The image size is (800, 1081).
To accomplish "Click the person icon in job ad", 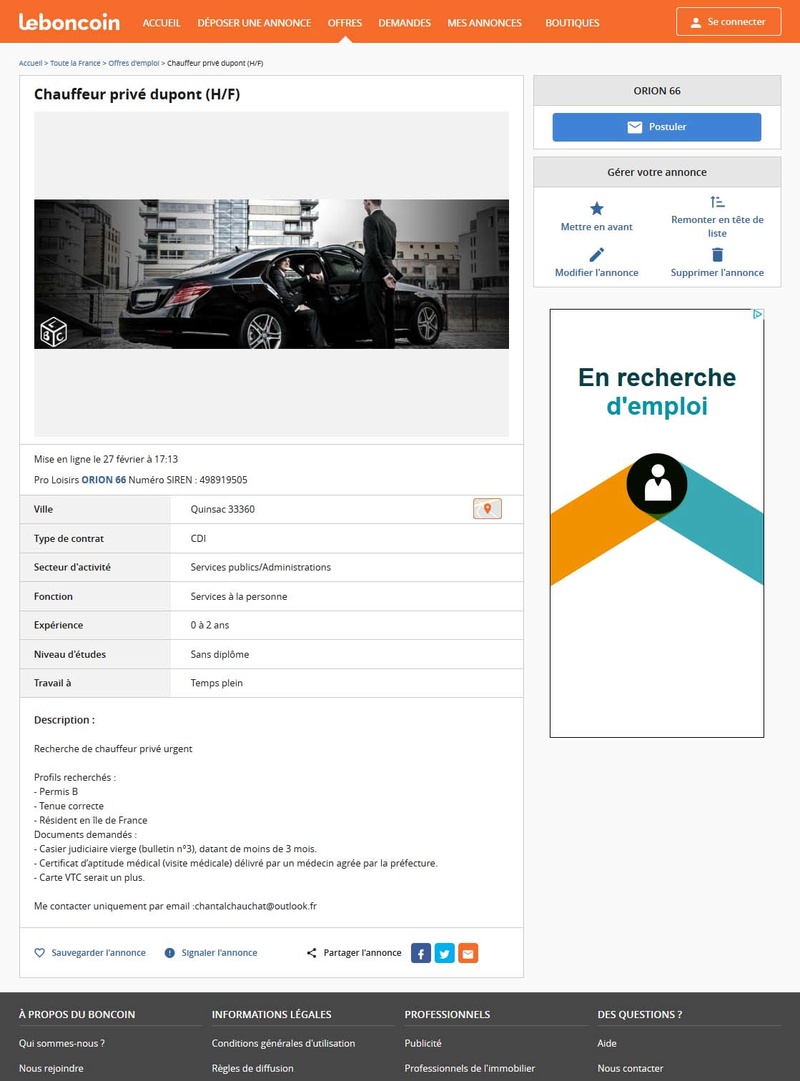I will 657,483.
